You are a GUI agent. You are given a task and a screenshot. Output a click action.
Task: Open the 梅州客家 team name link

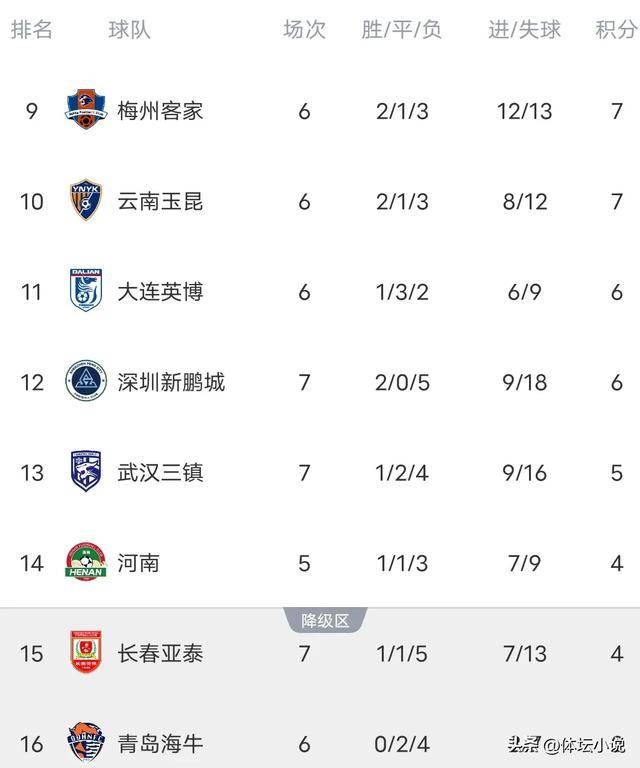pyautogui.click(x=160, y=111)
